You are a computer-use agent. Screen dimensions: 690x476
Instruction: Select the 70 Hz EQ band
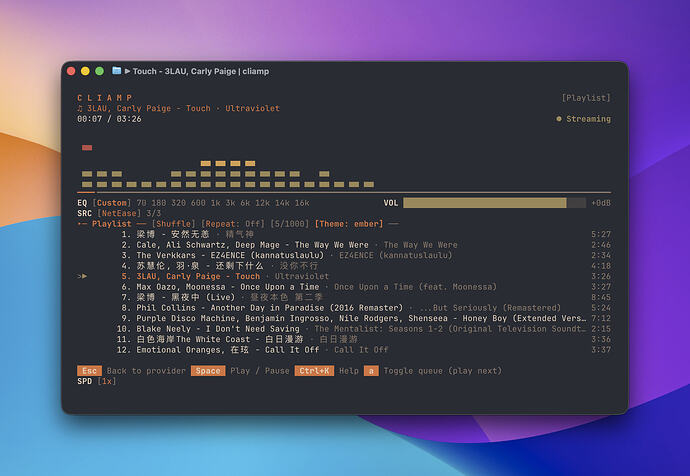pos(141,203)
